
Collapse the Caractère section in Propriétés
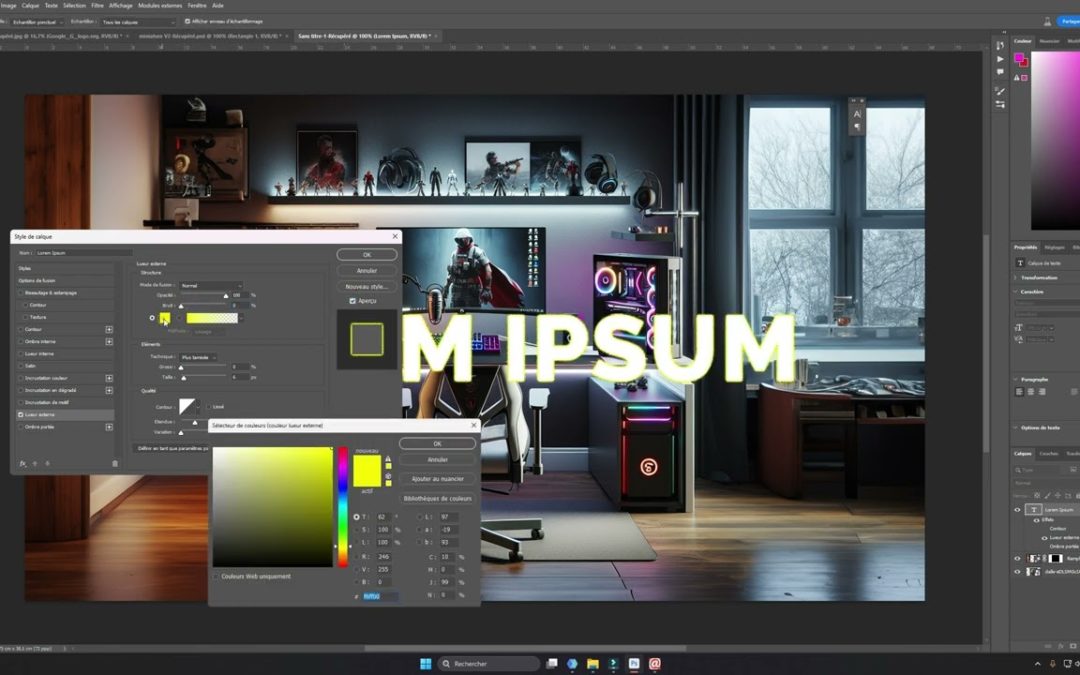pyautogui.click(x=1016, y=292)
